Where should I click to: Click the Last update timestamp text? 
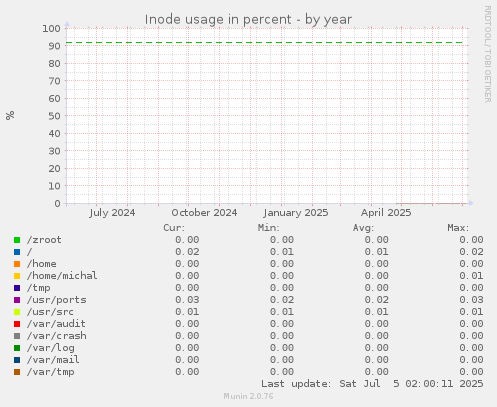coord(372,384)
